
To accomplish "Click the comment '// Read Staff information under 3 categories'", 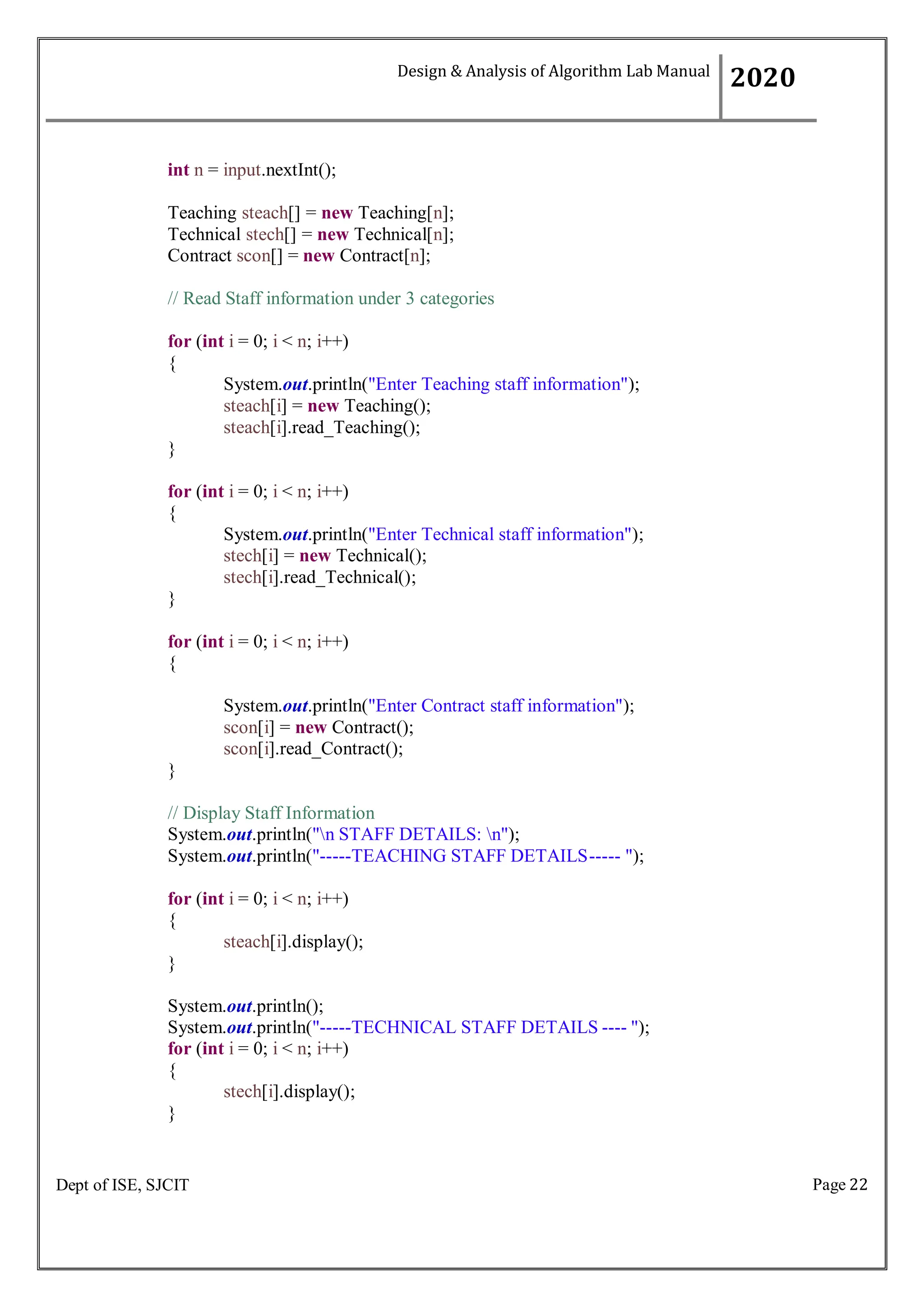I will pos(331,299).
